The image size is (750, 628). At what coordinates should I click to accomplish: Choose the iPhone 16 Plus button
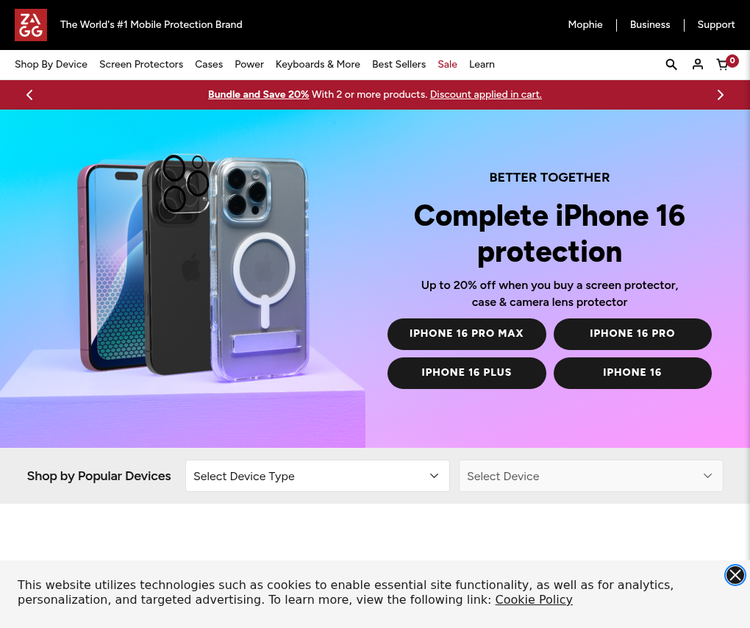point(467,373)
